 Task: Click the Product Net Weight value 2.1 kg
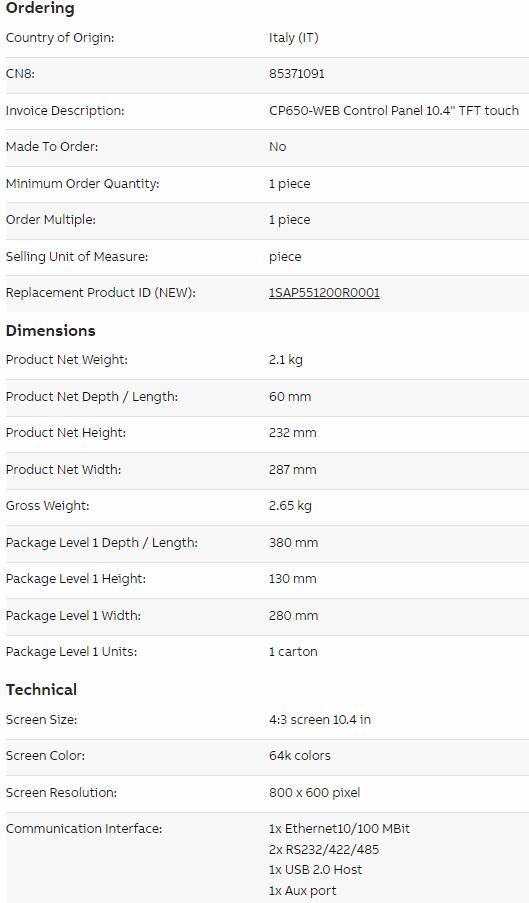tap(286, 360)
